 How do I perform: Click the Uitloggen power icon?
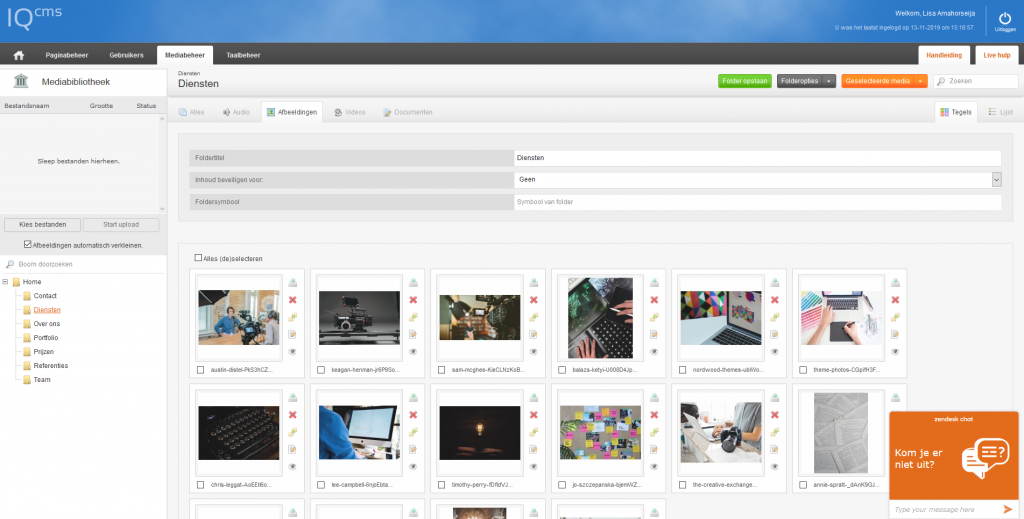tap(1005, 18)
